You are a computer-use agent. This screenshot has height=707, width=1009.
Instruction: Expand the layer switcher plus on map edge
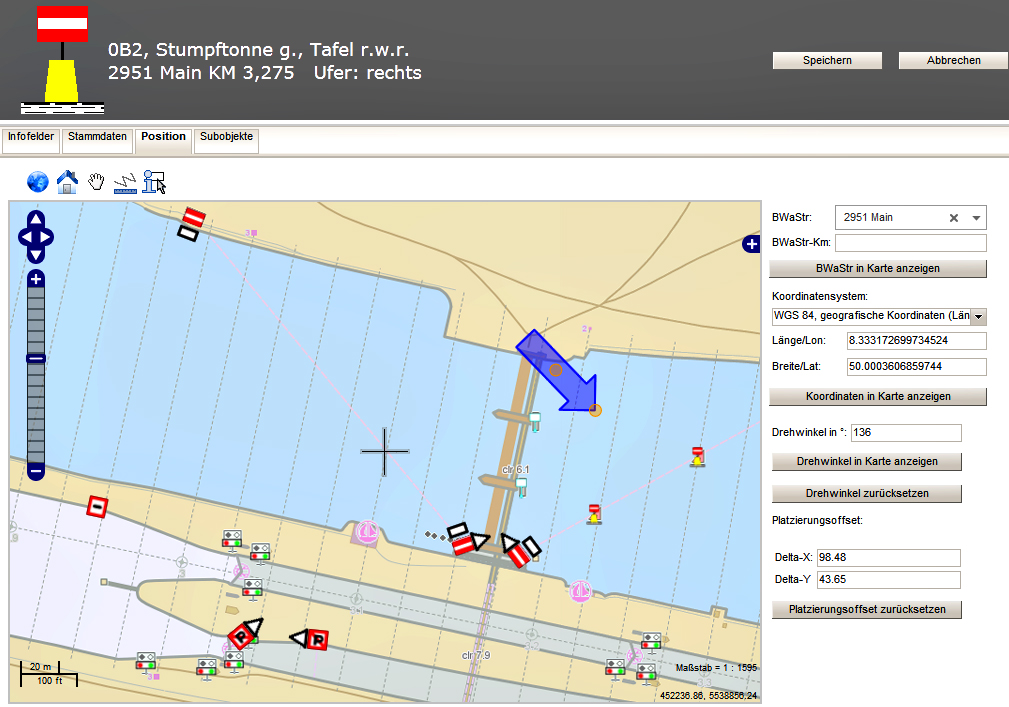pos(750,244)
